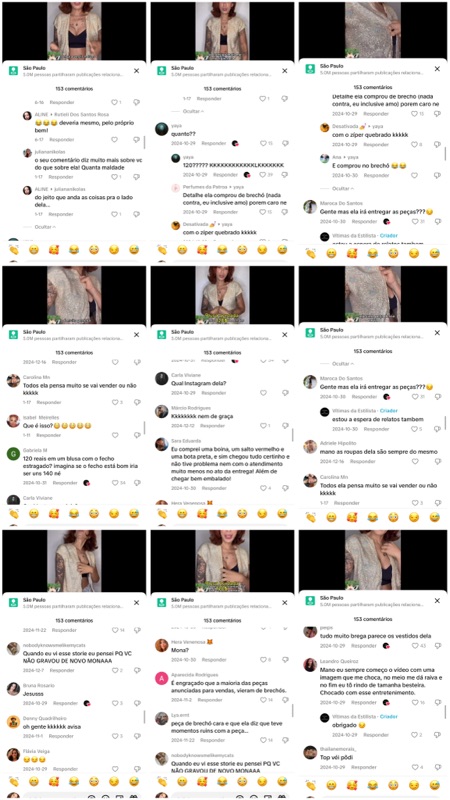This screenshot has height=800, width=450.
Task: Dislike julianarikolas's comment 'Quanta maldade'
Action: point(136,177)
